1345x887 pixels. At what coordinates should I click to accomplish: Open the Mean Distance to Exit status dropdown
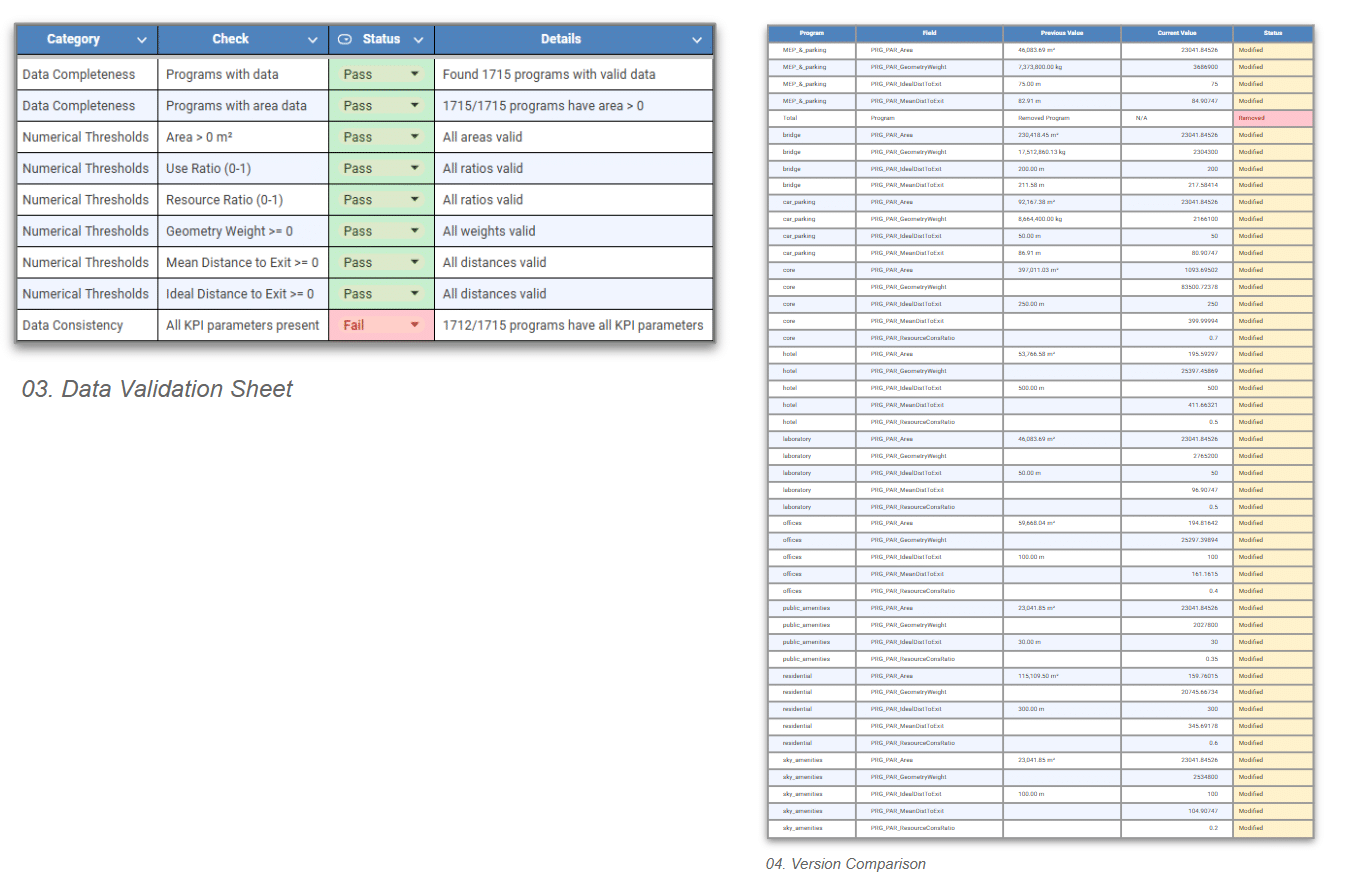click(x=414, y=263)
